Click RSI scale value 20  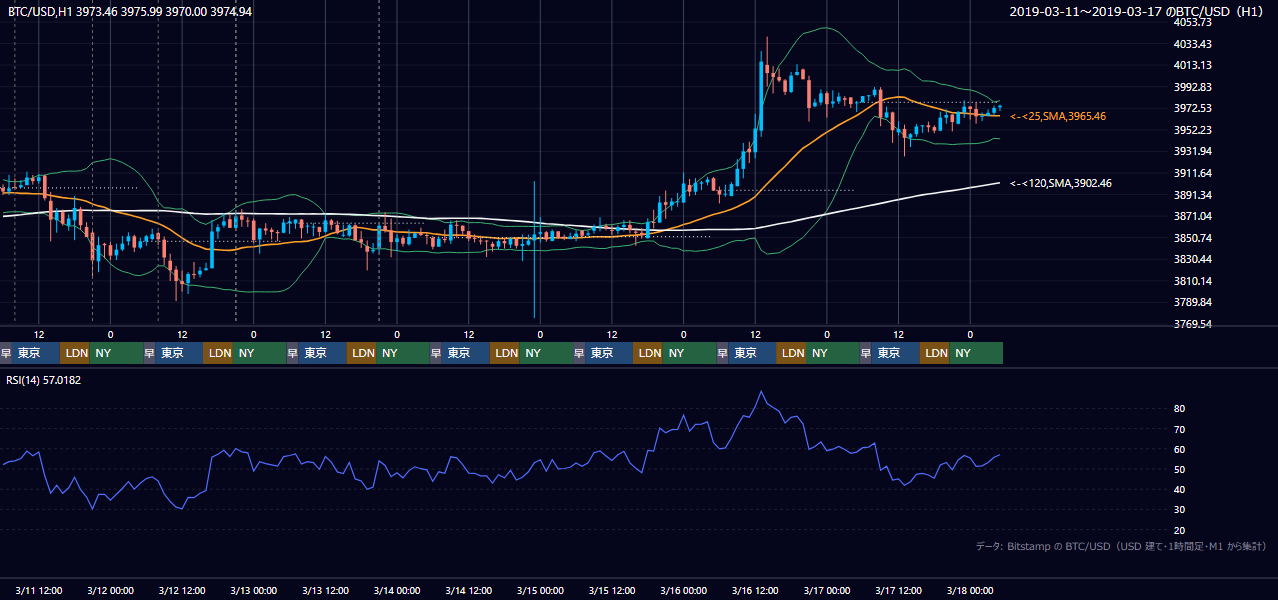pos(1180,530)
